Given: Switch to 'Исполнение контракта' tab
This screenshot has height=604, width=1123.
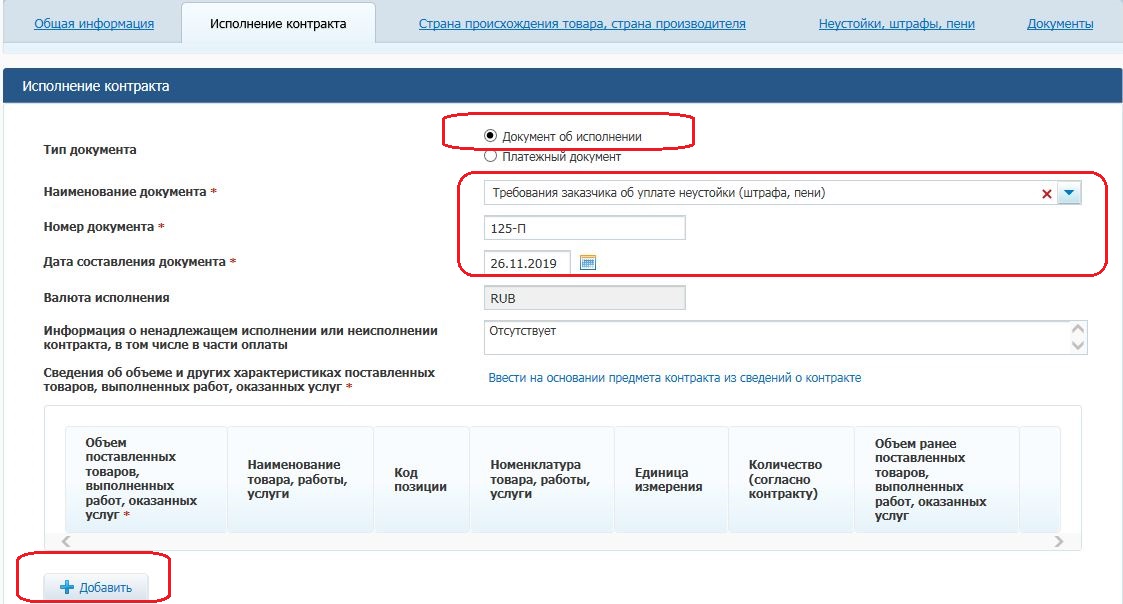Looking at the screenshot, I should click(278, 23).
